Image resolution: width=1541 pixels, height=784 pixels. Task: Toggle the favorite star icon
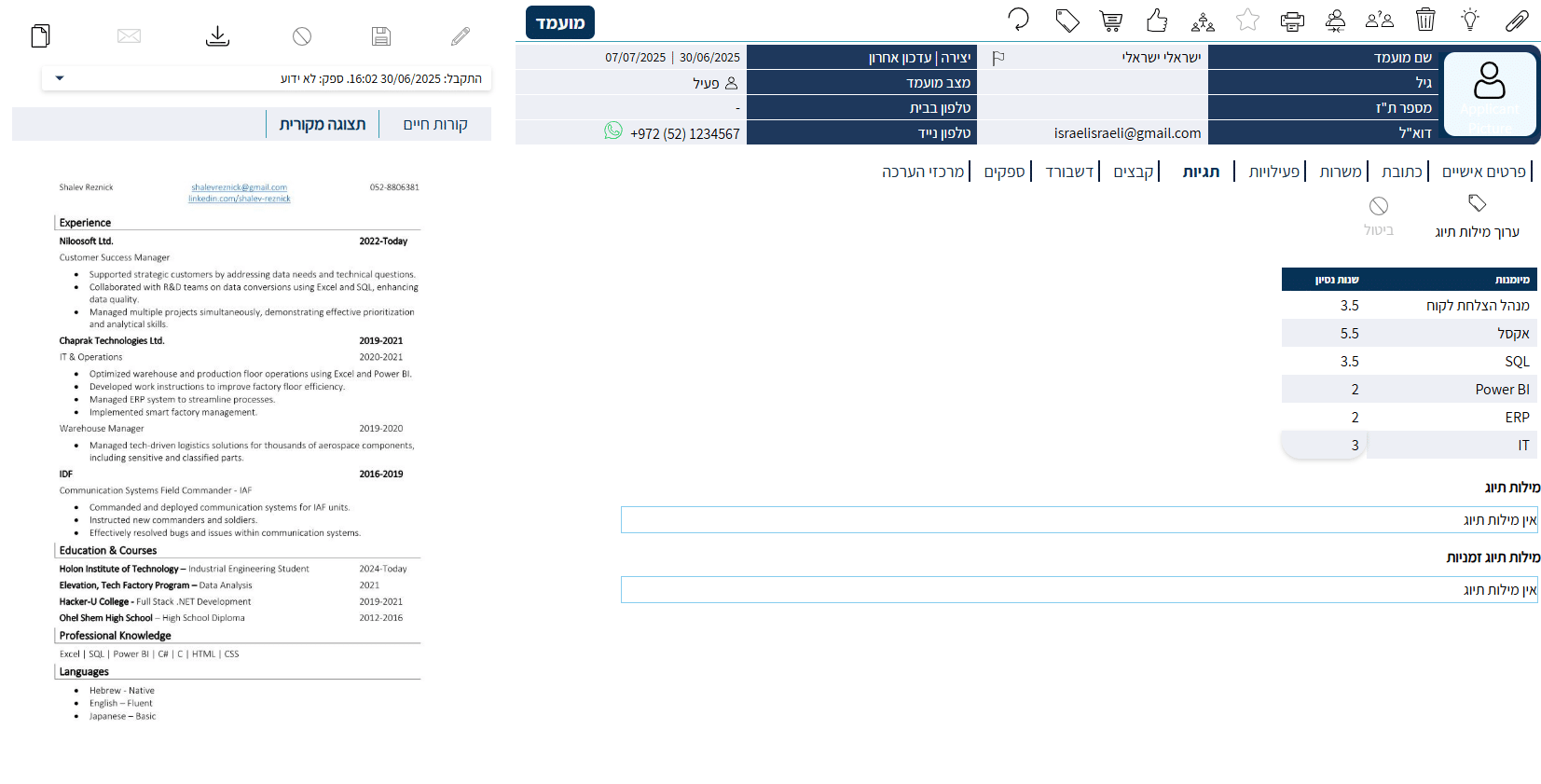(1247, 21)
